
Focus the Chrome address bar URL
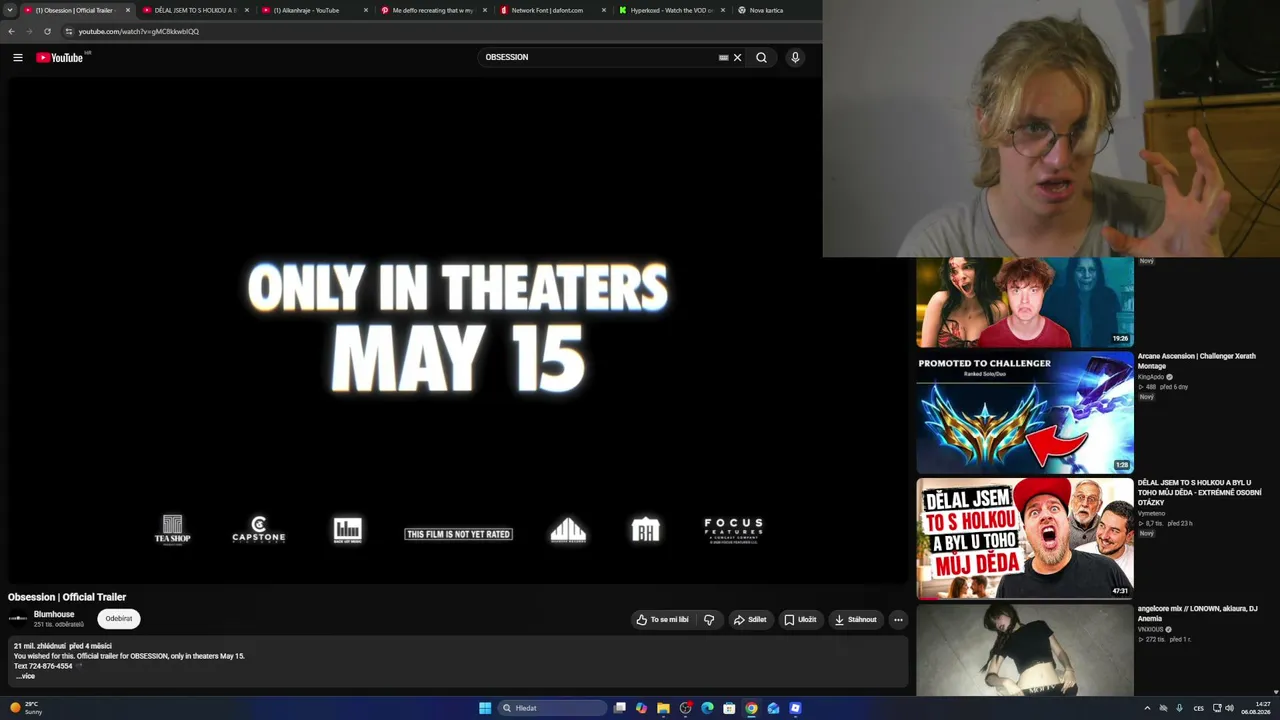(x=139, y=31)
